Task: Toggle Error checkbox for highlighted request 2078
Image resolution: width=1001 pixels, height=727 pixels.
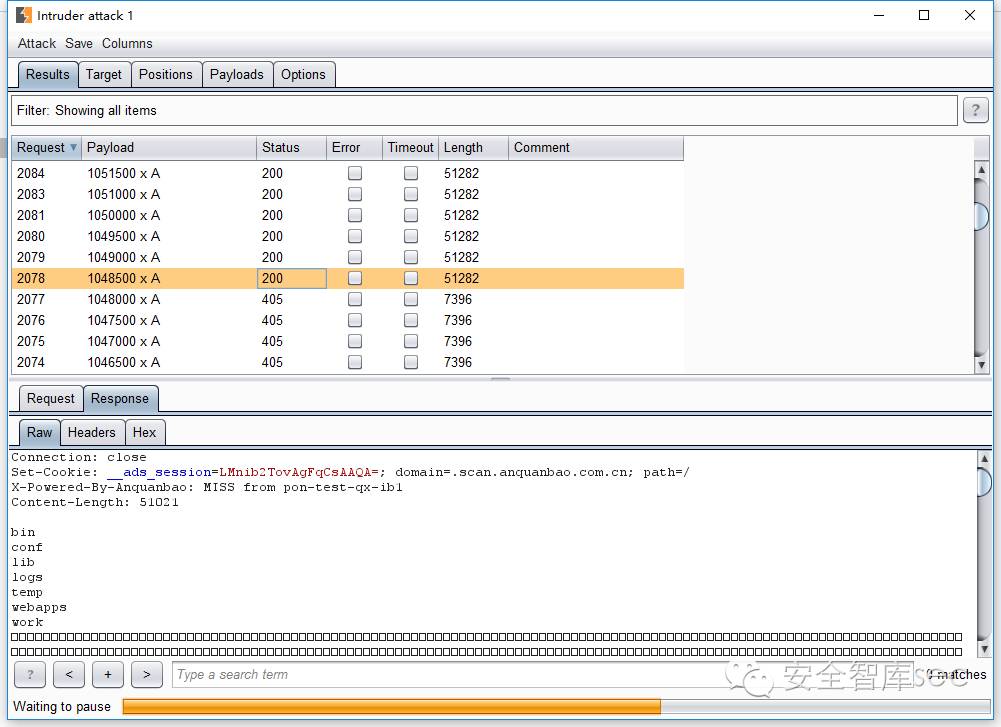Action: coord(355,278)
